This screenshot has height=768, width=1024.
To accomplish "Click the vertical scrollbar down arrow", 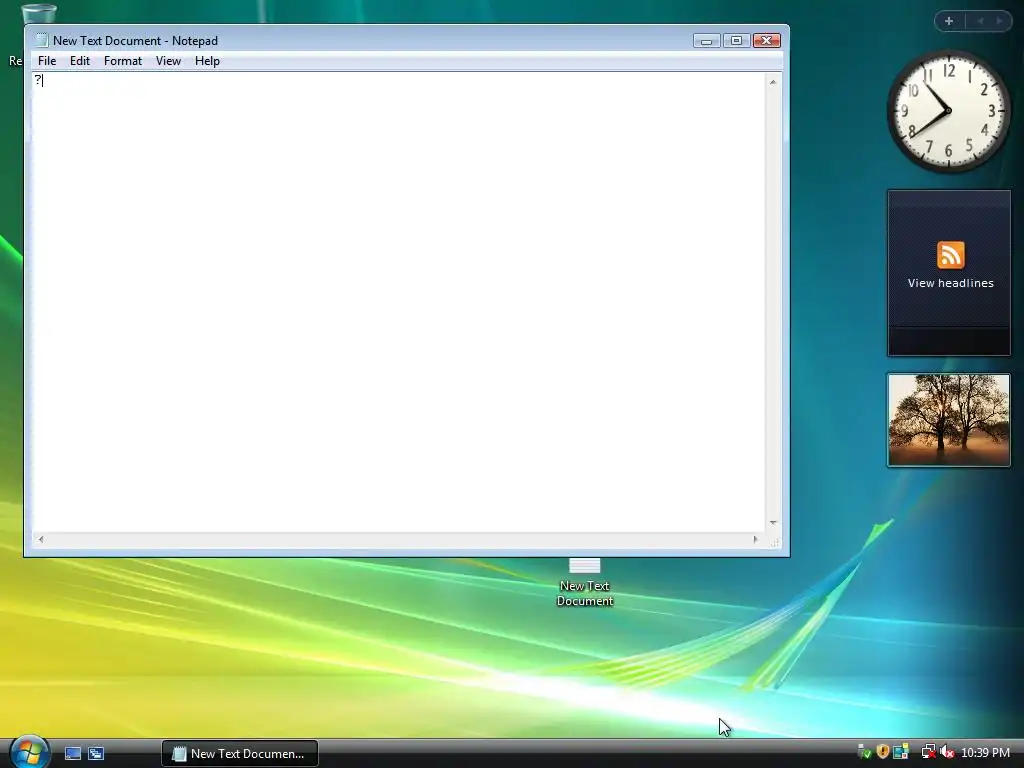I will pos(773,523).
